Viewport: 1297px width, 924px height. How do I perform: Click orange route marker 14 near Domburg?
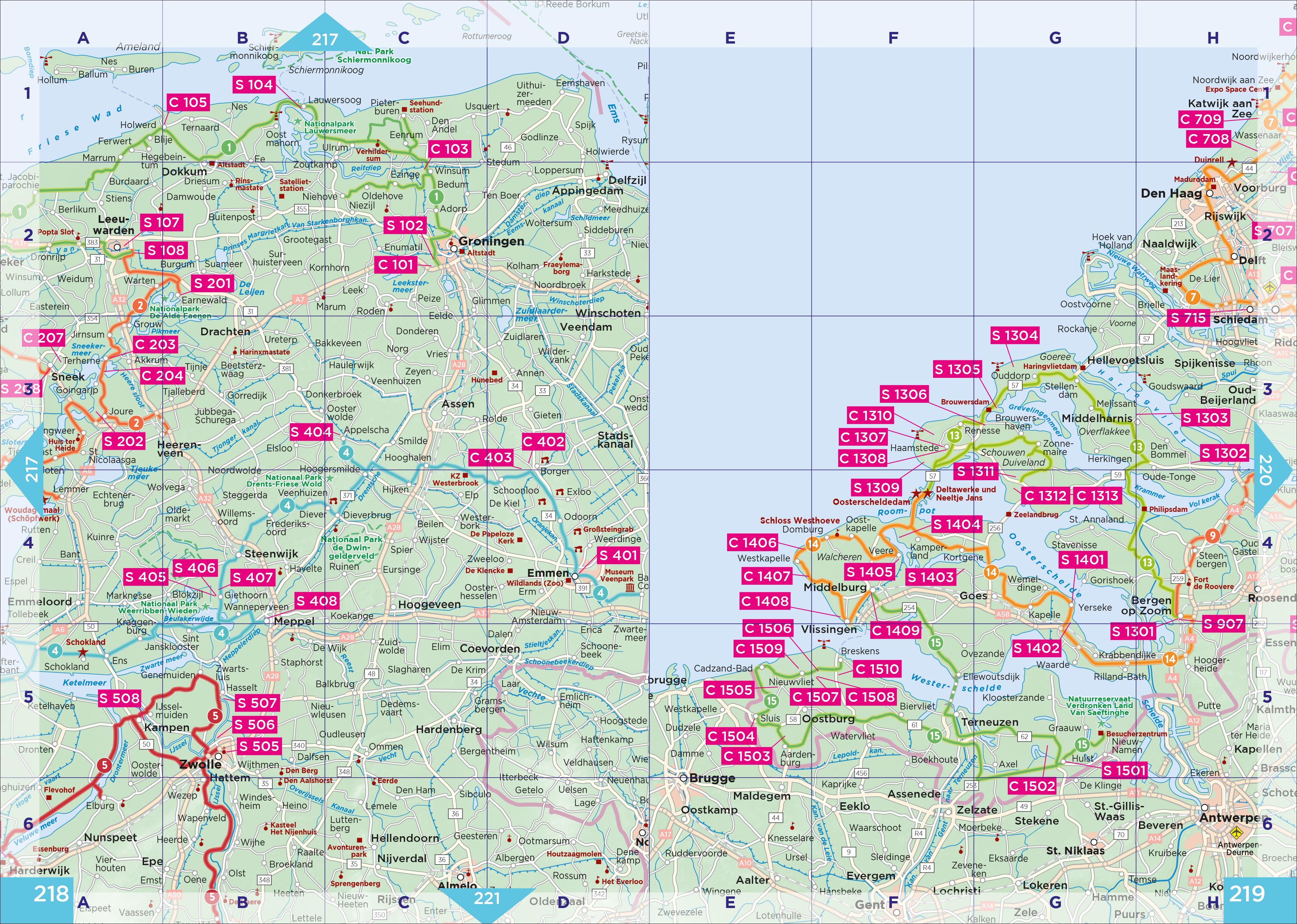tap(813, 544)
